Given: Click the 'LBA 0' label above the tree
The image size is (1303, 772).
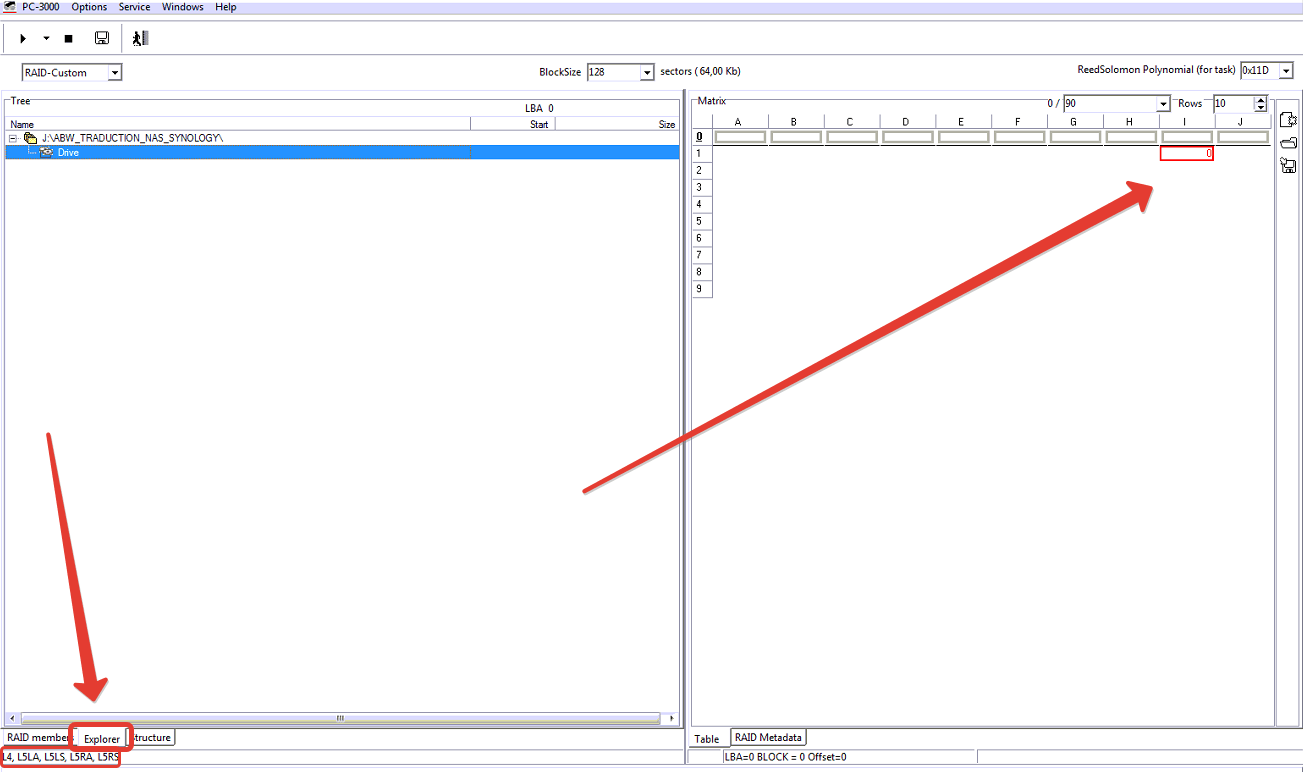Looking at the screenshot, I should tap(539, 108).
